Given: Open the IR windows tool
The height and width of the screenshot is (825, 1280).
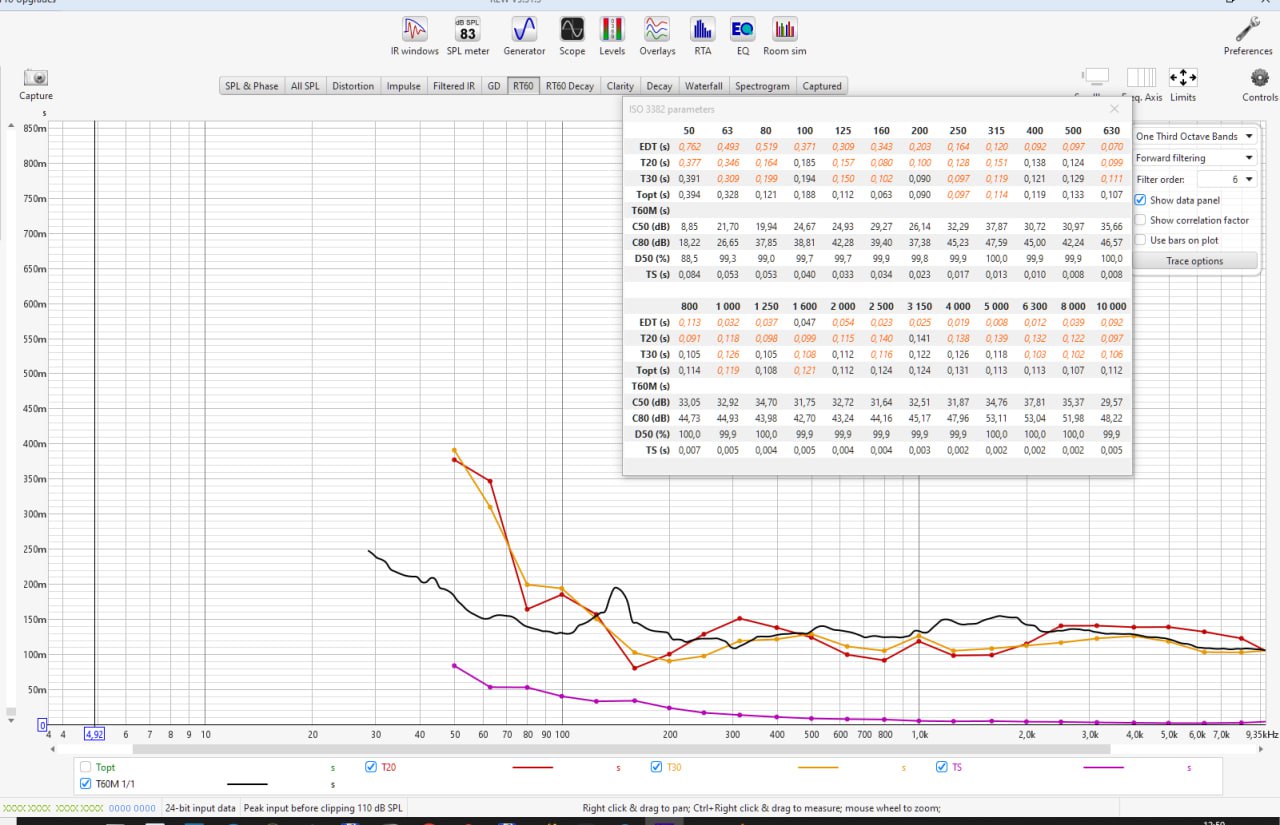Looking at the screenshot, I should click(414, 36).
